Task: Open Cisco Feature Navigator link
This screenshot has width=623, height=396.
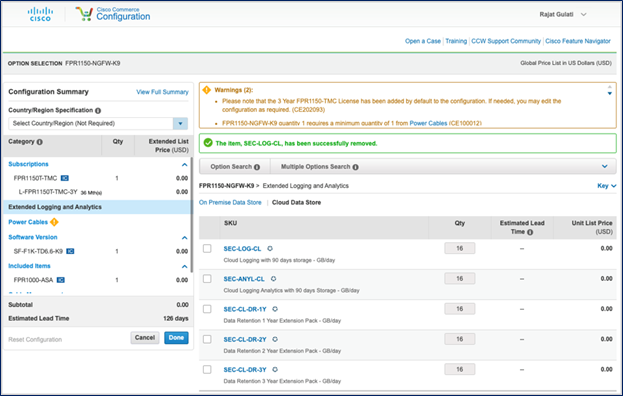Action: (578, 41)
